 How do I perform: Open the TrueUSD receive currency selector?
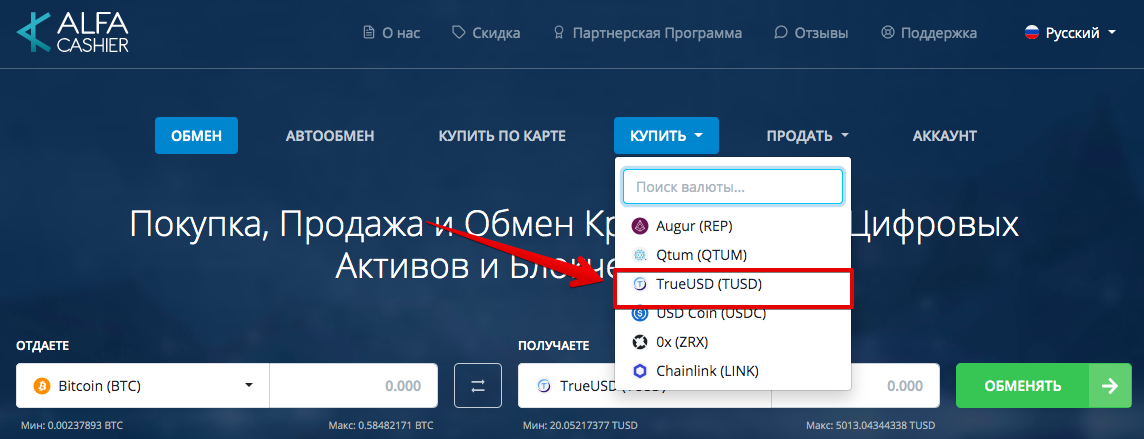[x=644, y=386]
